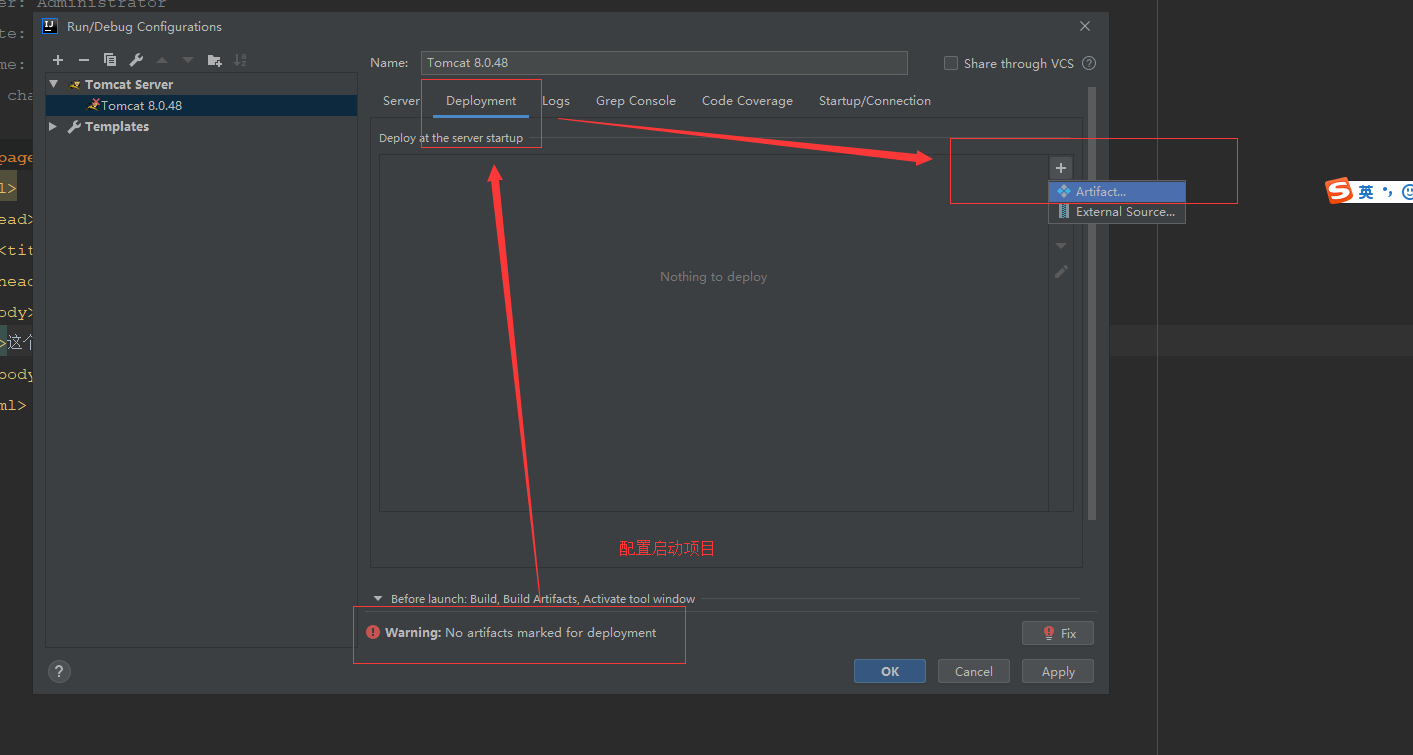This screenshot has width=1413, height=755.
Task: Open the Grep Console tab
Action: [636, 101]
